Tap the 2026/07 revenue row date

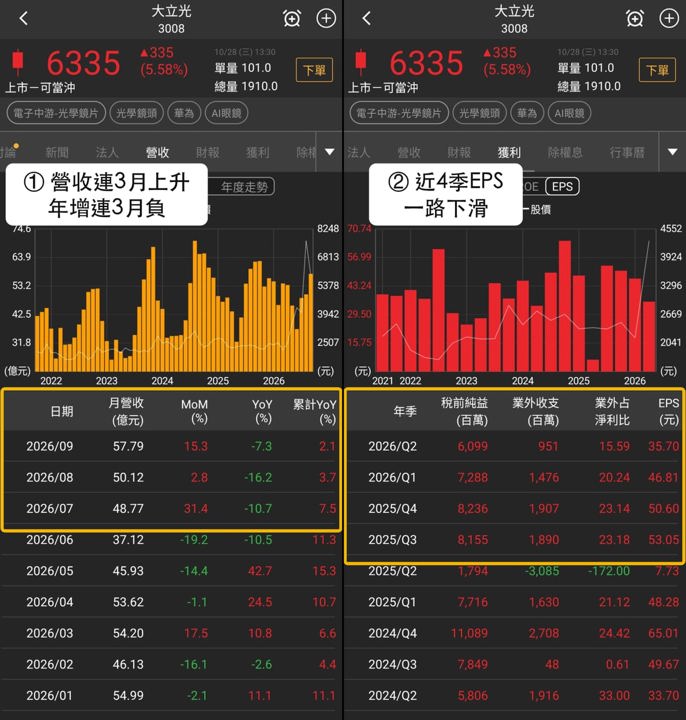(x=50, y=509)
